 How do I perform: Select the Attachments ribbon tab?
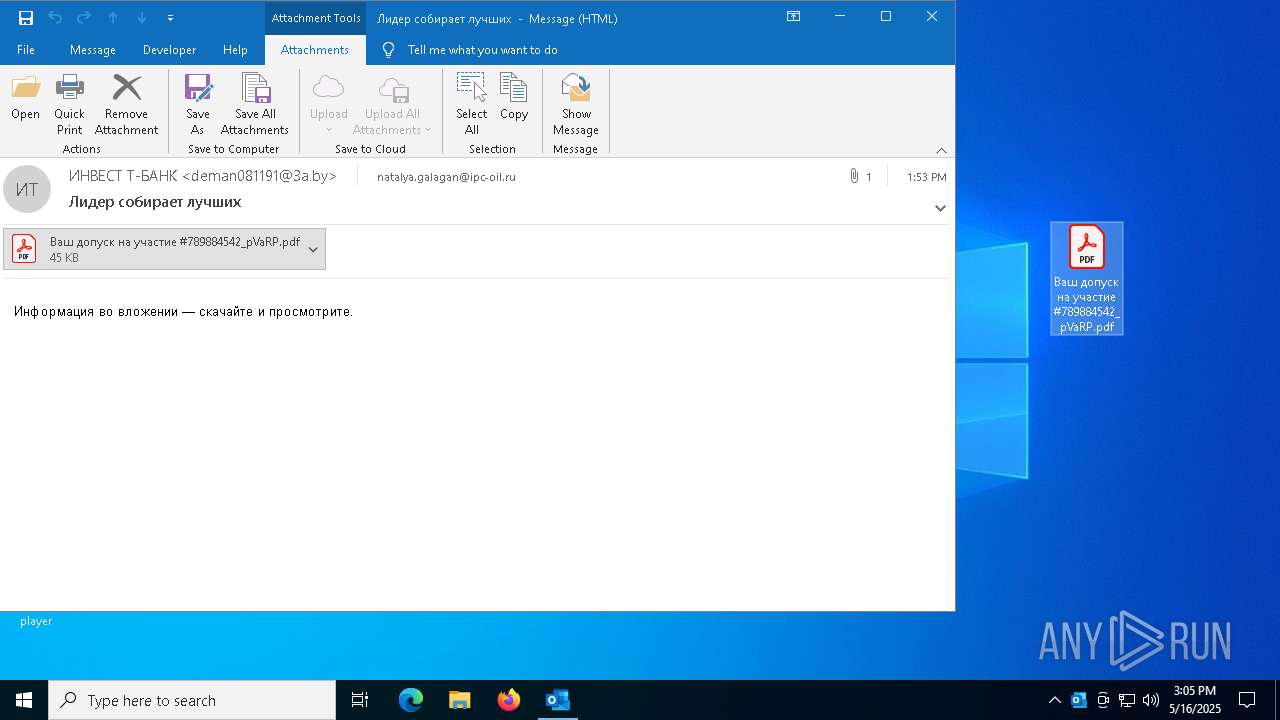click(x=315, y=50)
